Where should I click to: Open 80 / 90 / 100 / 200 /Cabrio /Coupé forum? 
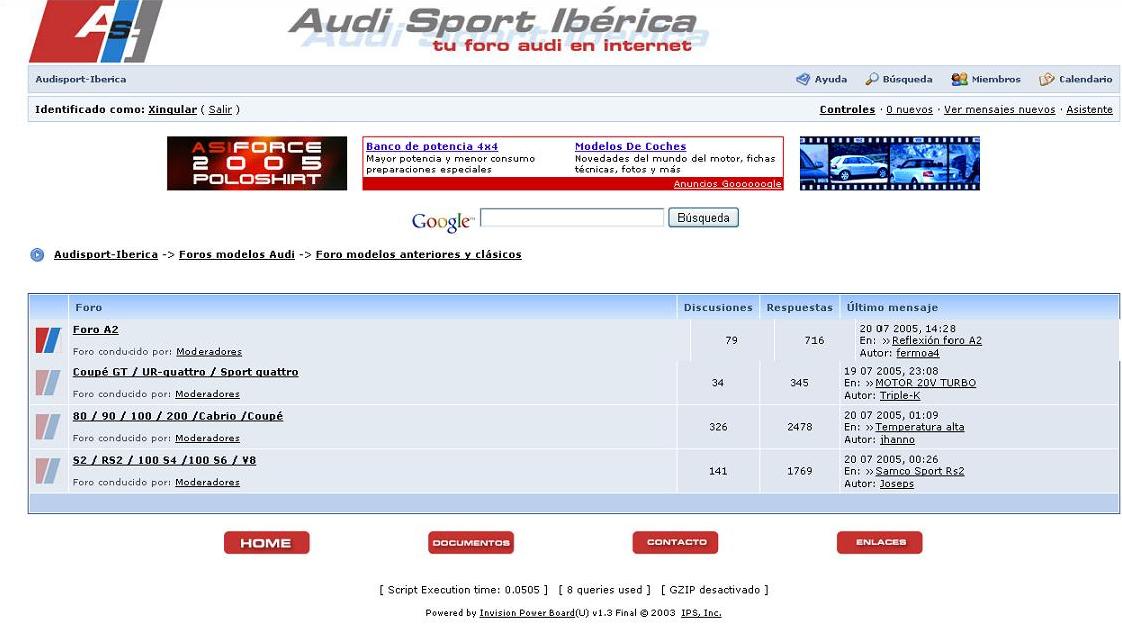pyautogui.click(x=178, y=417)
